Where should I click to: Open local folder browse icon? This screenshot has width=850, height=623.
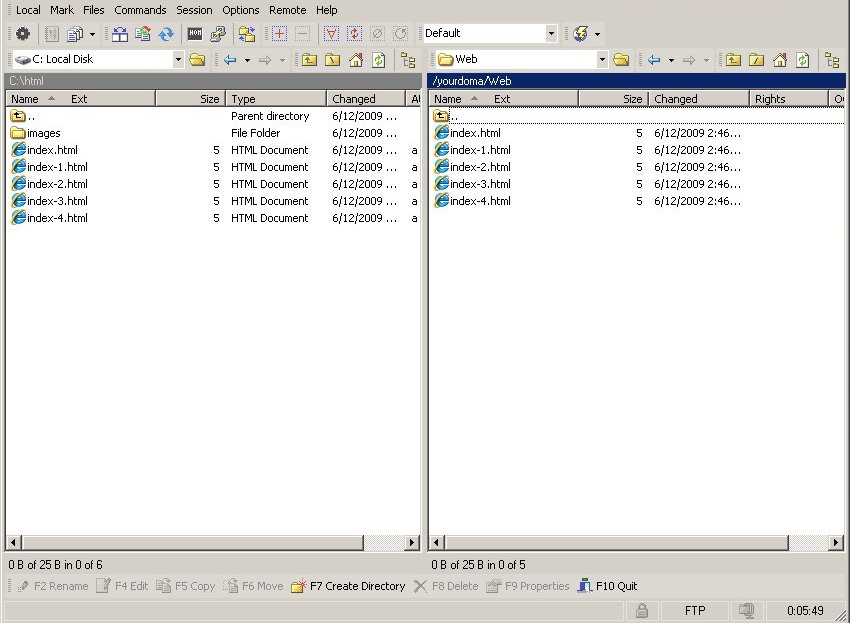click(x=198, y=60)
